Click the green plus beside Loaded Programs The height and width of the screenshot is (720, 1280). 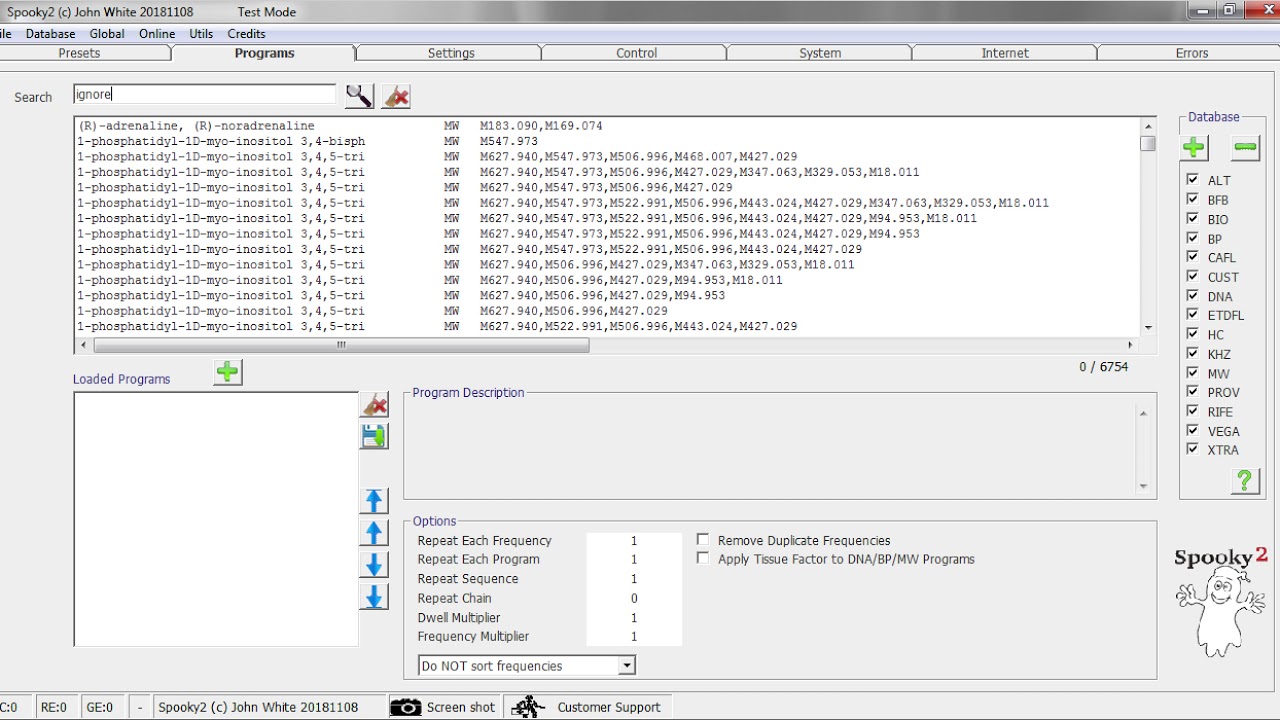[x=228, y=372]
